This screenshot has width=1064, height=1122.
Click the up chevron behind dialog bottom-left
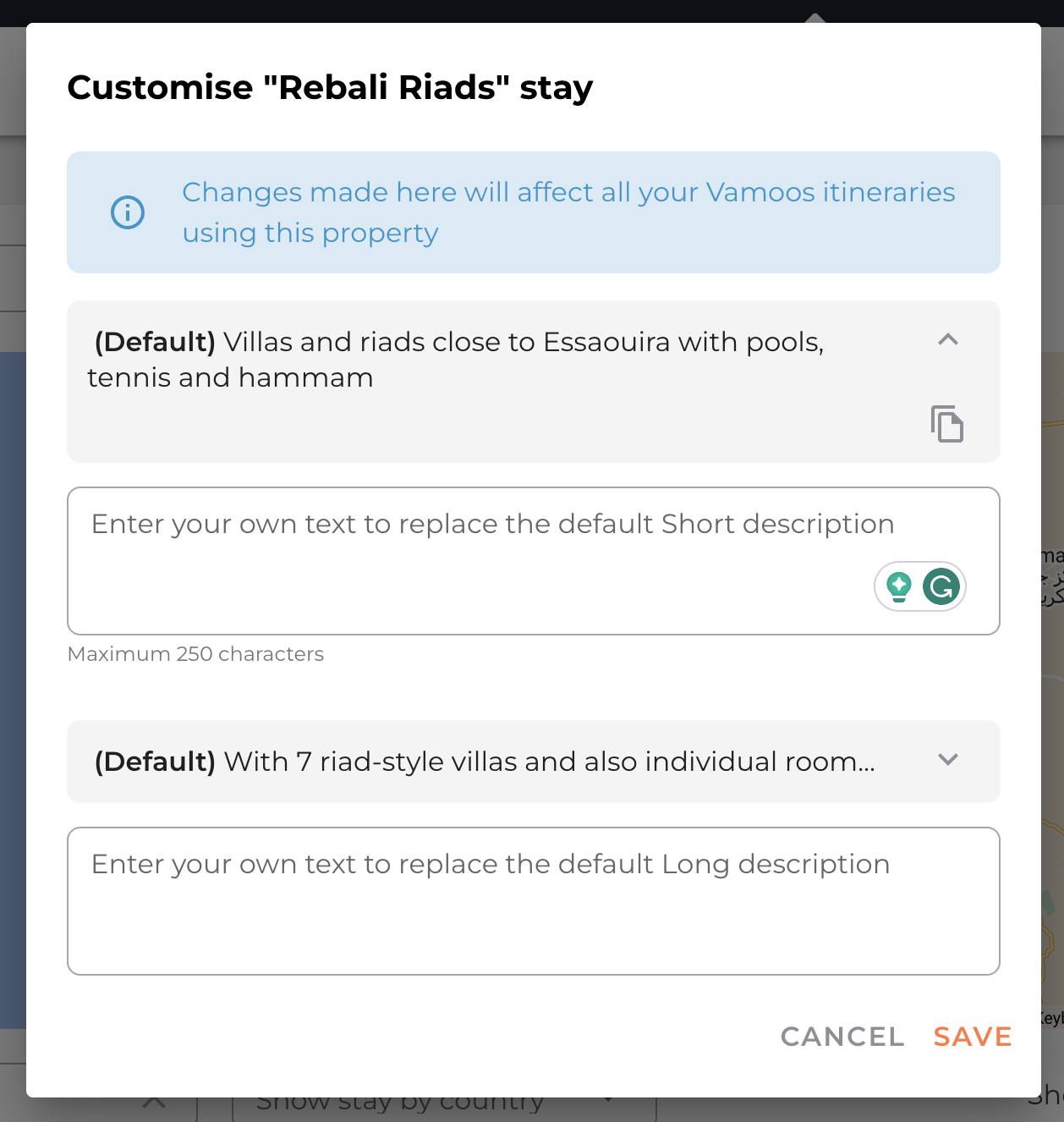[154, 1105]
